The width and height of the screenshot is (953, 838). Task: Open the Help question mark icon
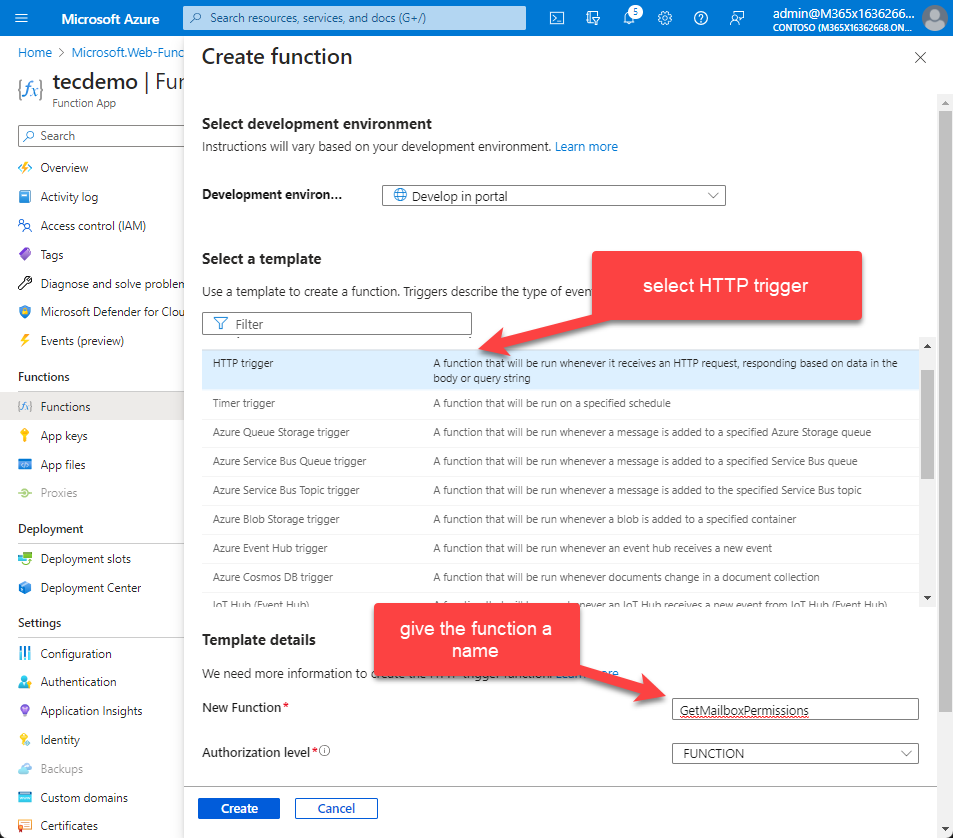(x=701, y=18)
